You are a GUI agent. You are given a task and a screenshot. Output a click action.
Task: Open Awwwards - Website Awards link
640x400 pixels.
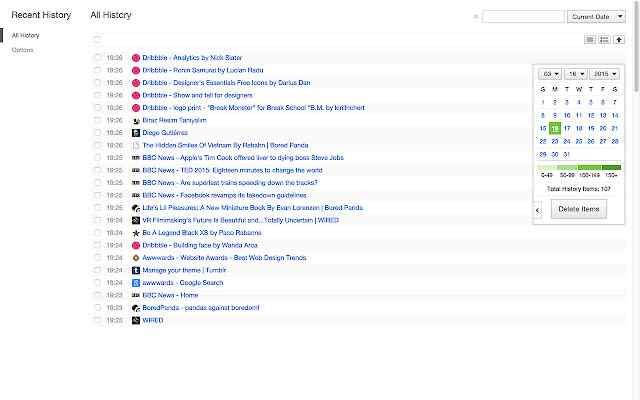pos(224,258)
